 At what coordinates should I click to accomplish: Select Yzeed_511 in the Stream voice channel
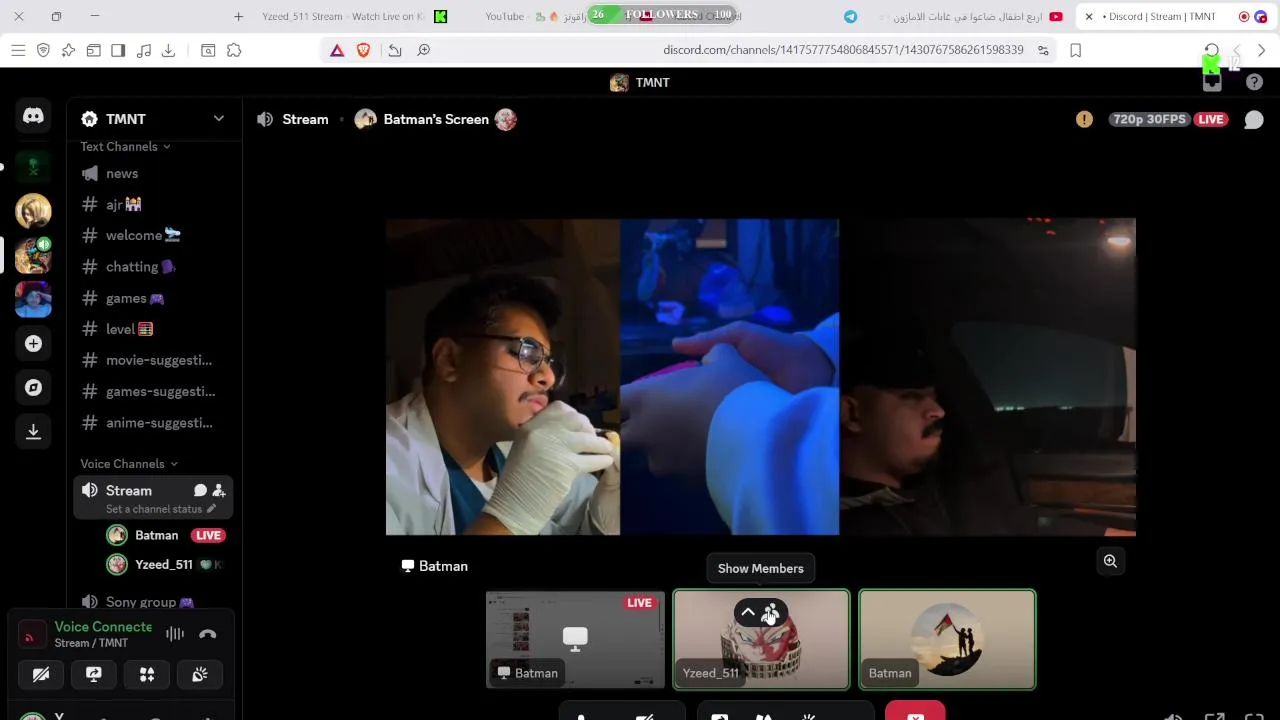tap(165, 565)
